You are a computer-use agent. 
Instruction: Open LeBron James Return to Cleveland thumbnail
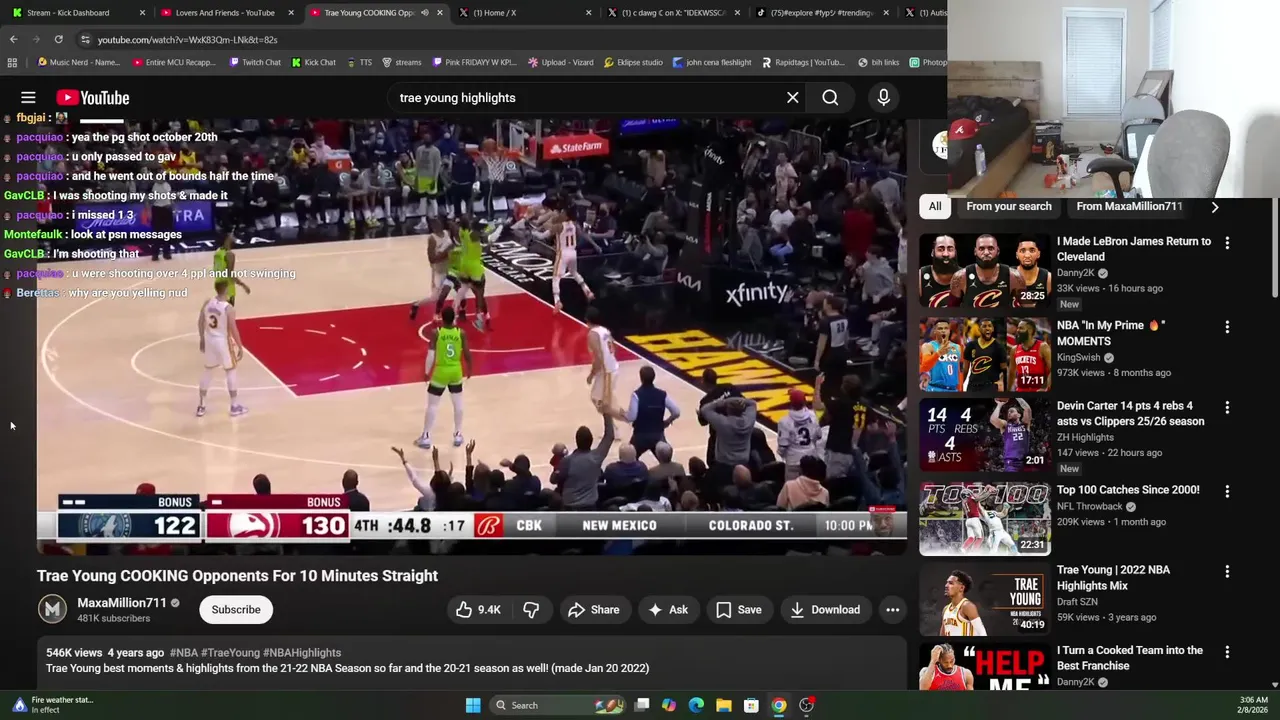pyautogui.click(x=984, y=270)
